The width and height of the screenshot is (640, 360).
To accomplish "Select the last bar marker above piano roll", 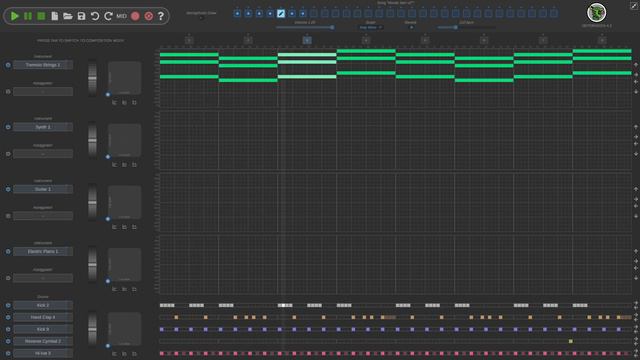I will pyautogui.click(x=602, y=40).
